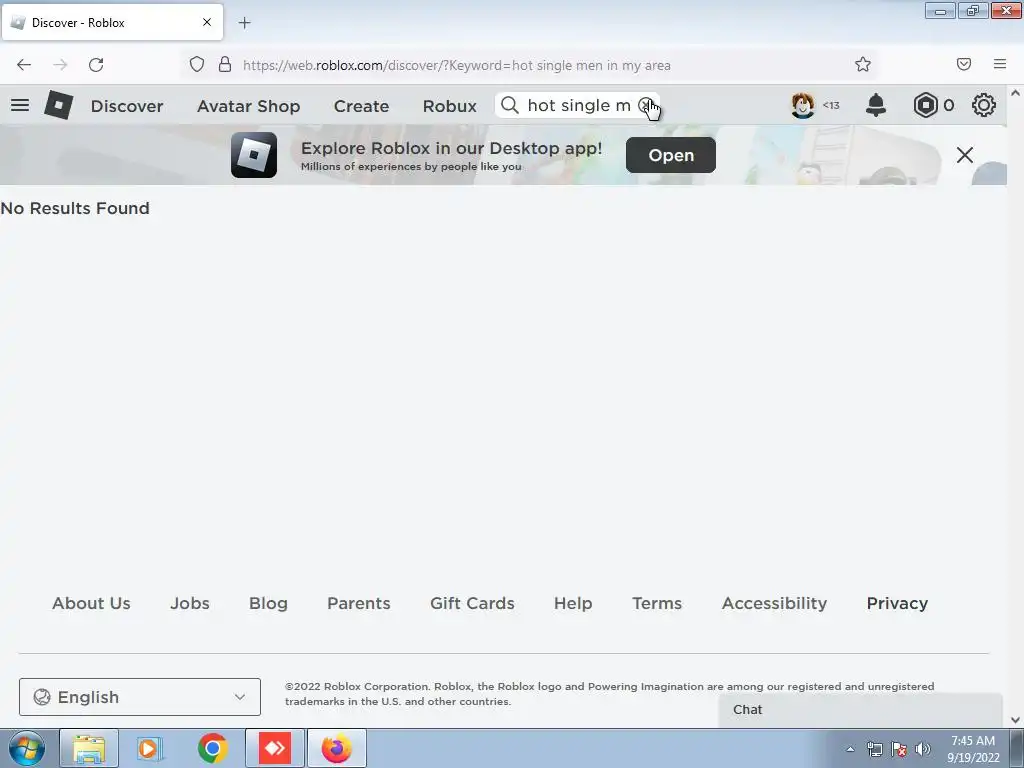Open the tracking protection shield
This screenshot has width=1024, height=768.
(197, 65)
